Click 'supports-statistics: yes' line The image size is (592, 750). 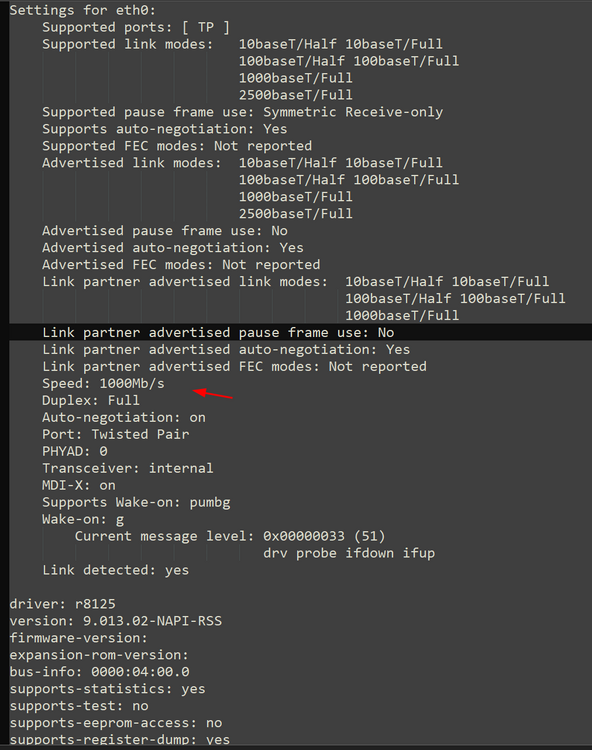click(107, 689)
